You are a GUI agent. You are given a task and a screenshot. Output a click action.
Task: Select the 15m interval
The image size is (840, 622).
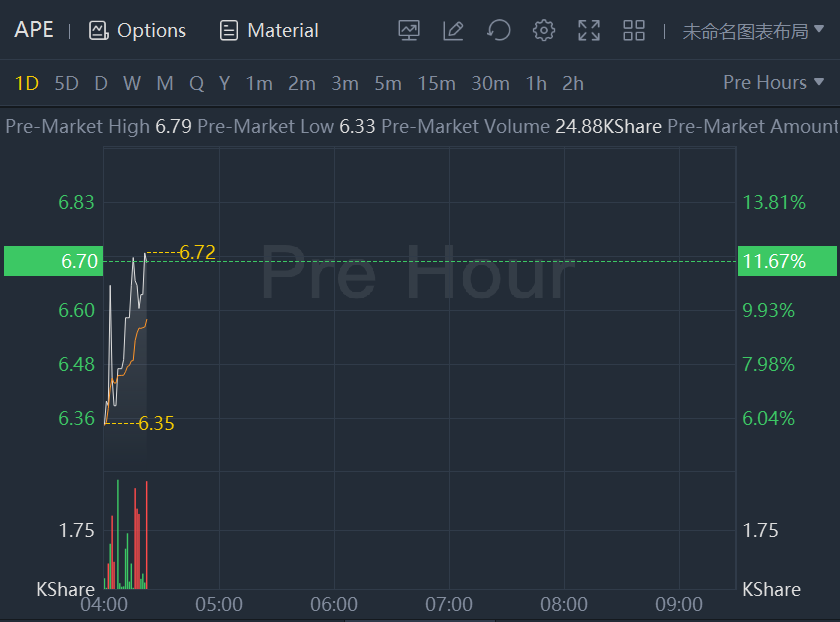(x=436, y=83)
